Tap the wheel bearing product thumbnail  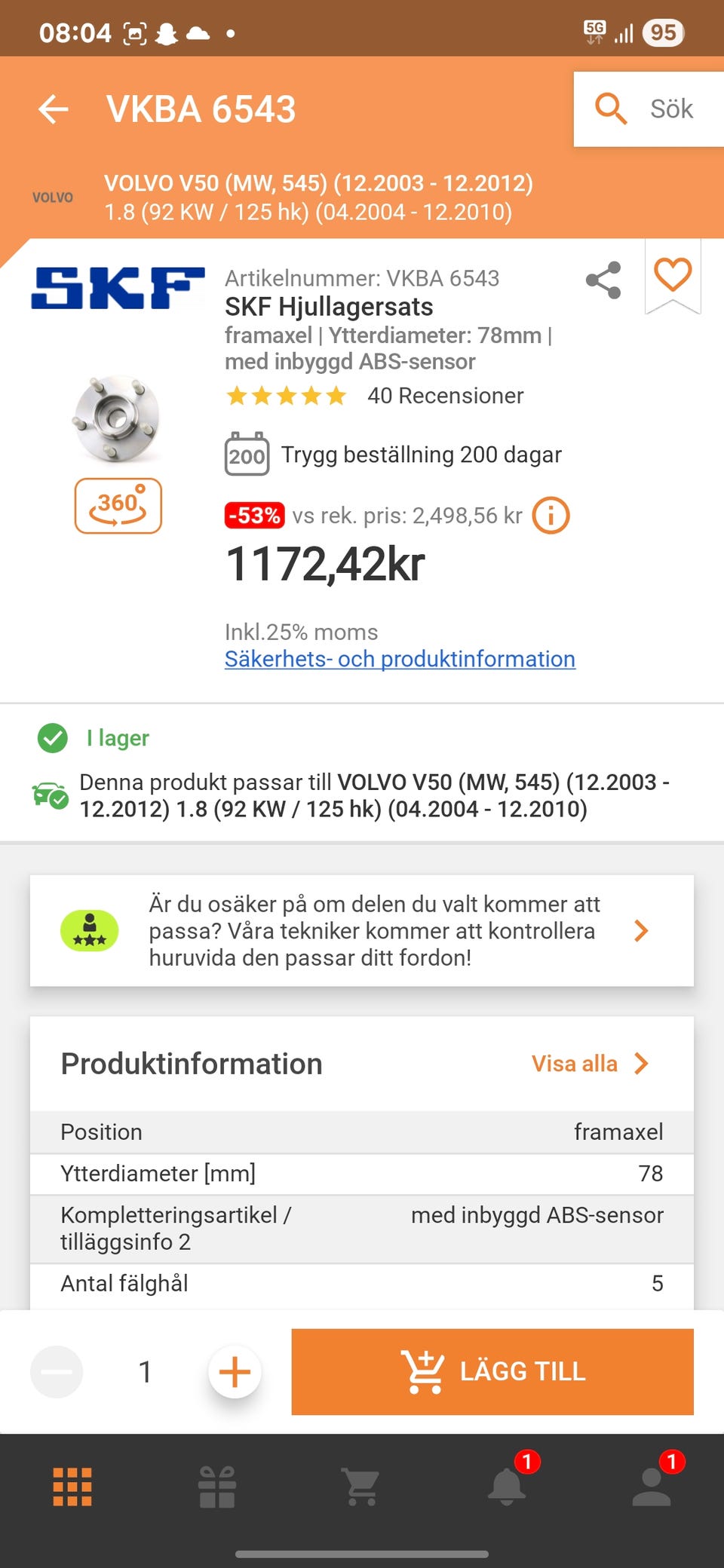[x=117, y=419]
